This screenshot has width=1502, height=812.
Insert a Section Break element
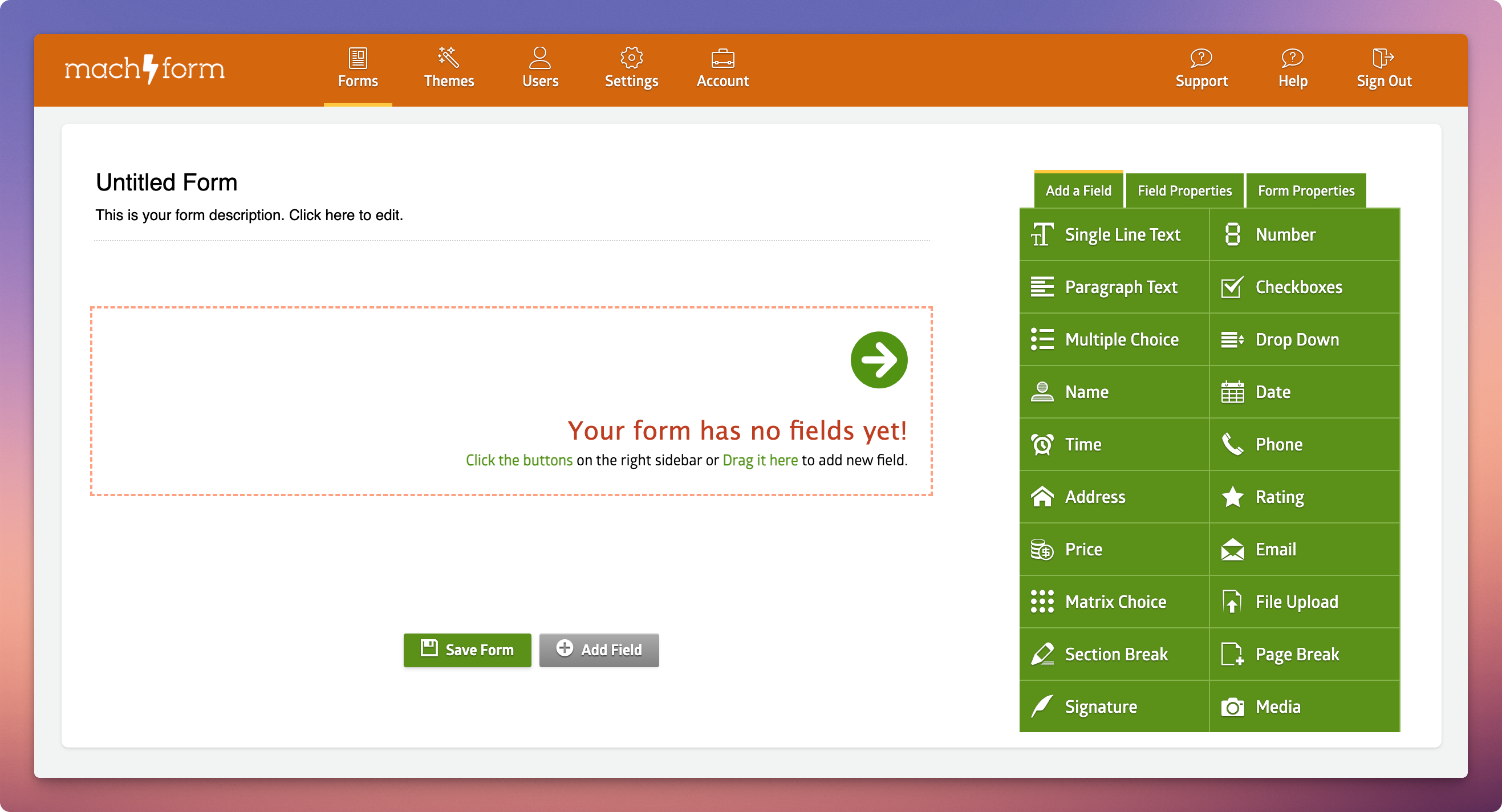(1114, 654)
